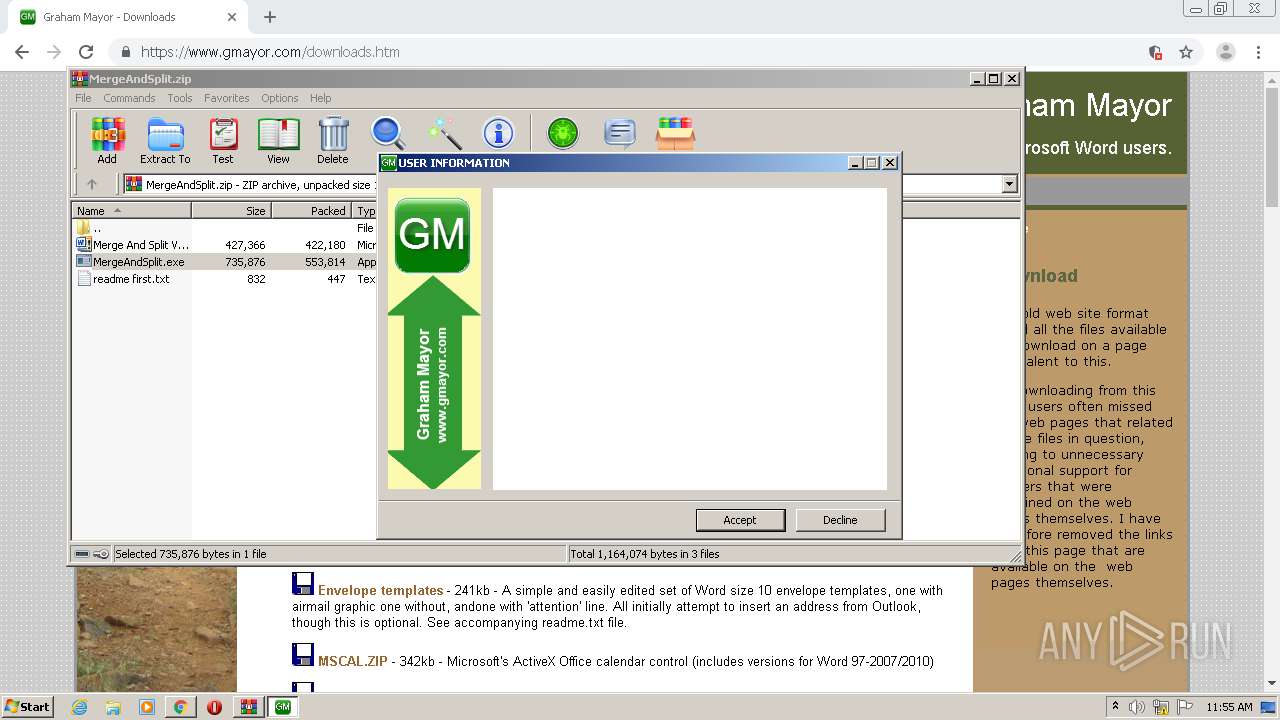Open a new Chrome tab
This screenshot has width=1280, height=720.
pyautogui.click(x=270, y=17)
